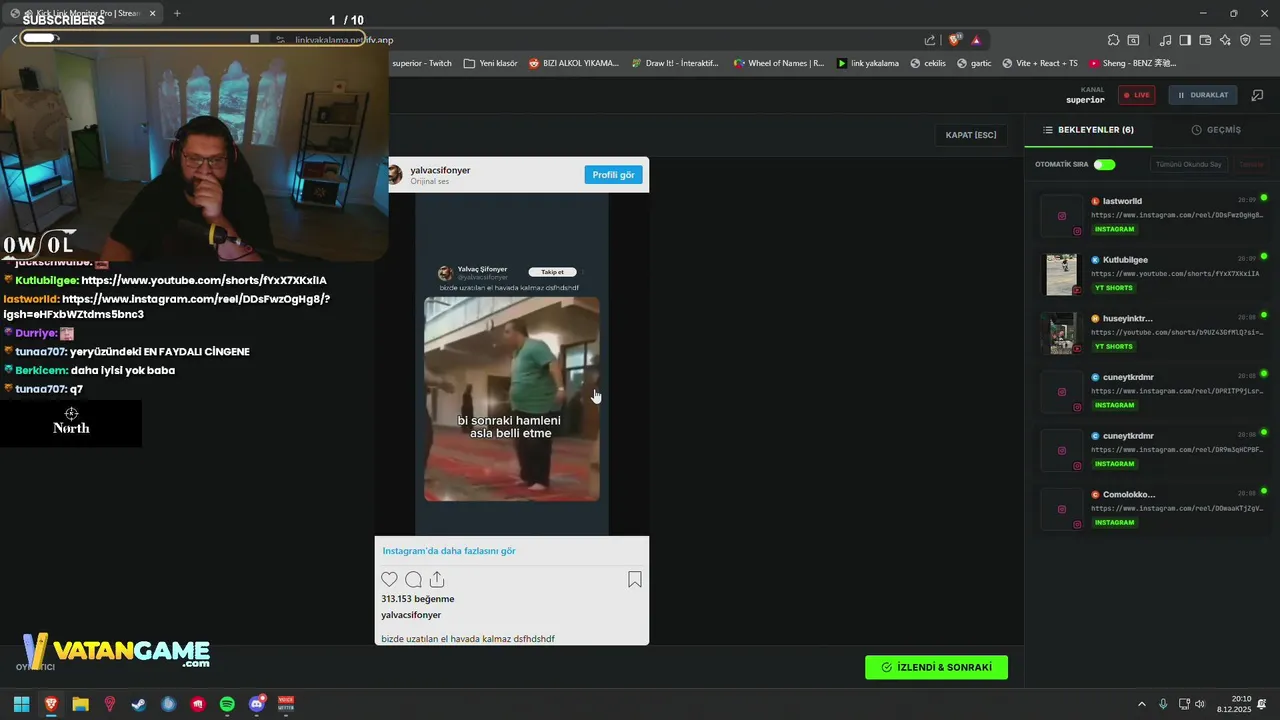Click the İZLENDİ & SONRAKİ button
1280x720 pixels.
[936, 667]
